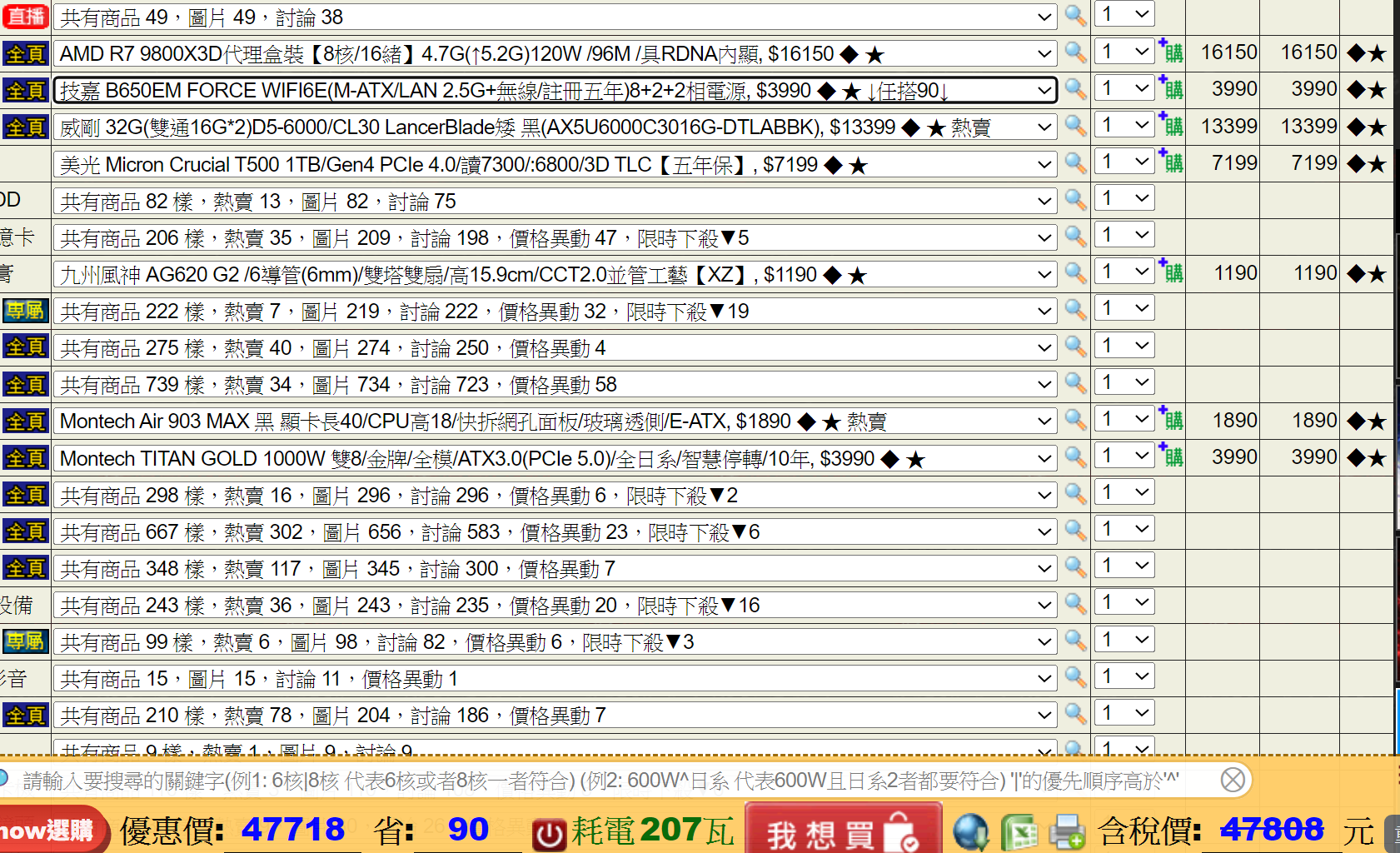Viewport: 1400px width, 853px height.
Task: Click 全頁 button beside 威剛 32G
Action: tap(26, 127)
